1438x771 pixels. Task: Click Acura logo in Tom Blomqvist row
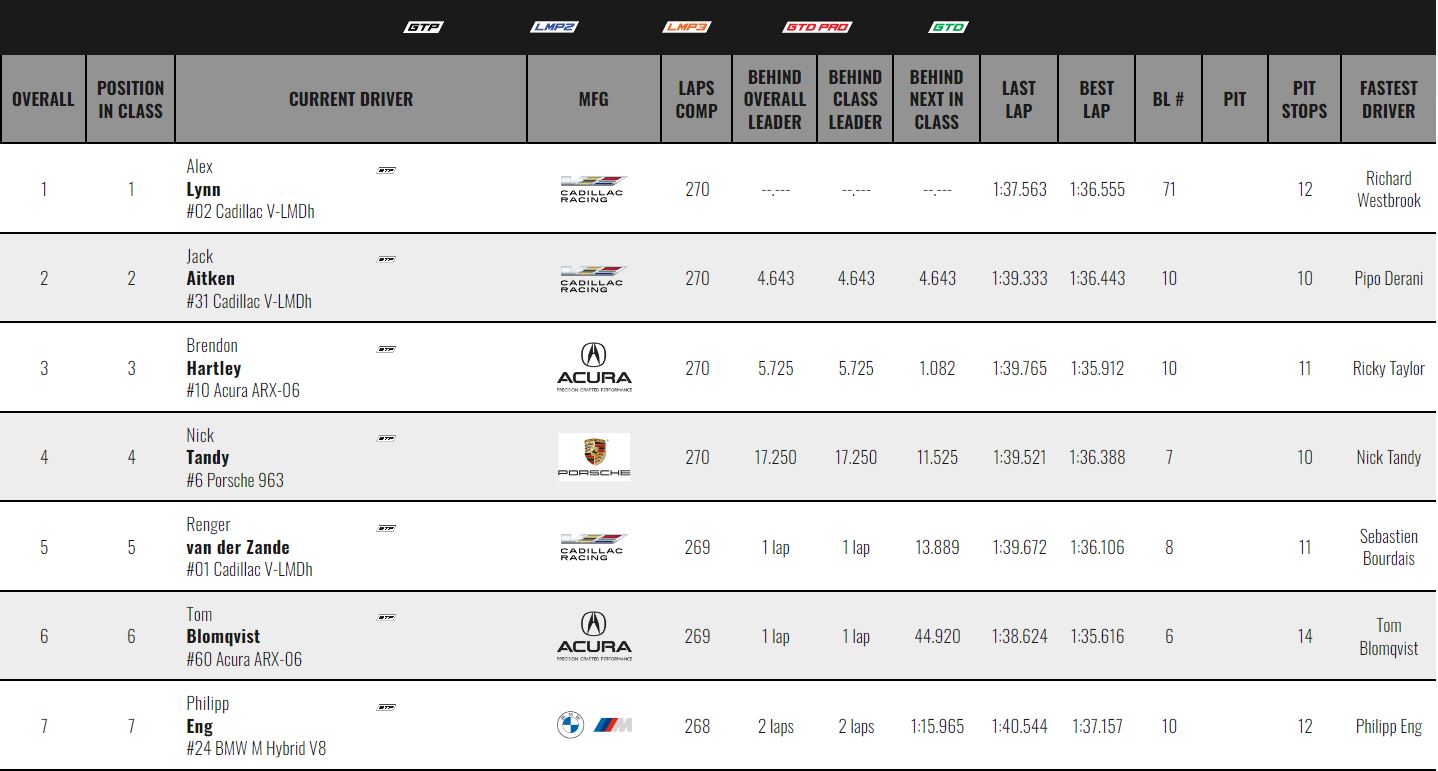pos(594,636)
